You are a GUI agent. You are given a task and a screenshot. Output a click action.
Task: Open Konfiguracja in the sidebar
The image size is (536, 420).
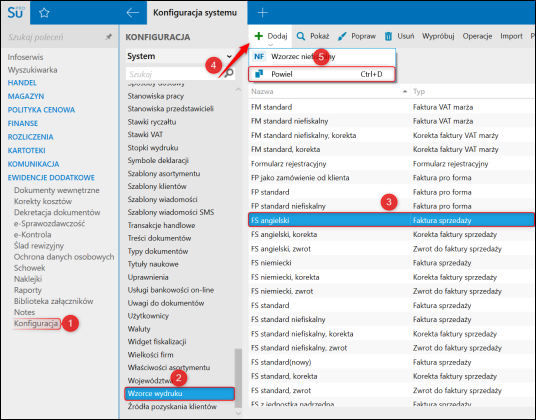[x=36, y=323]
